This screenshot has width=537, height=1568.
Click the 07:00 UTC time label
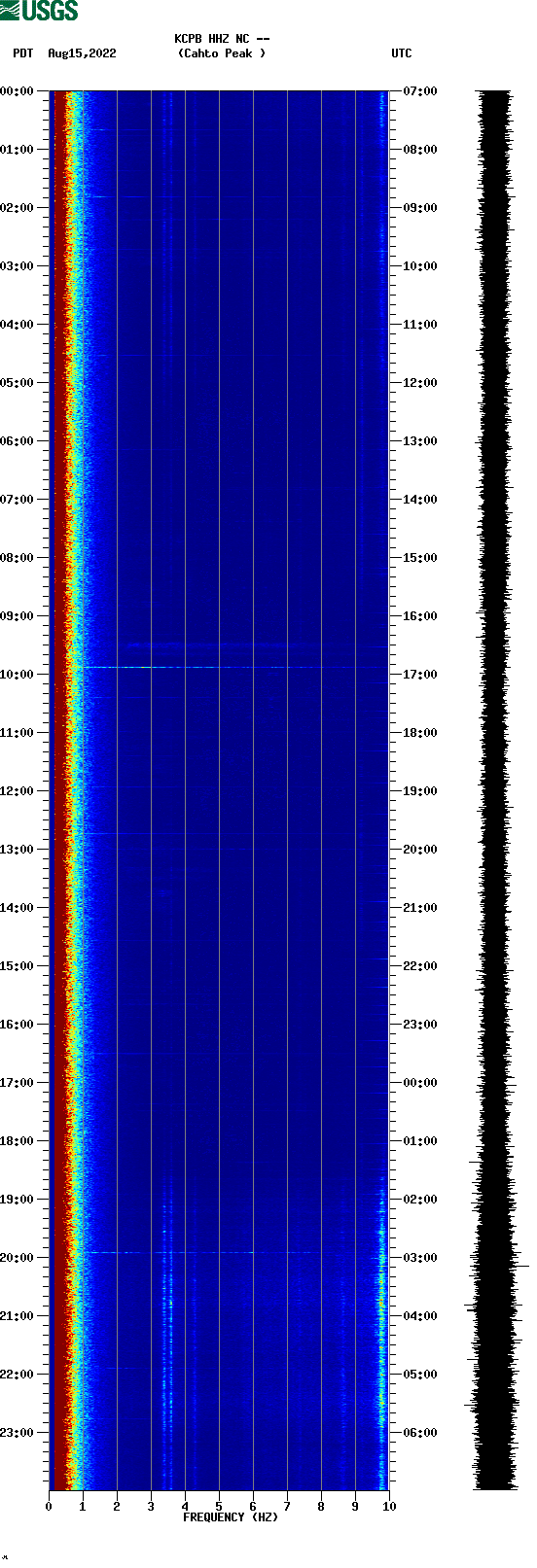(420, 91)
